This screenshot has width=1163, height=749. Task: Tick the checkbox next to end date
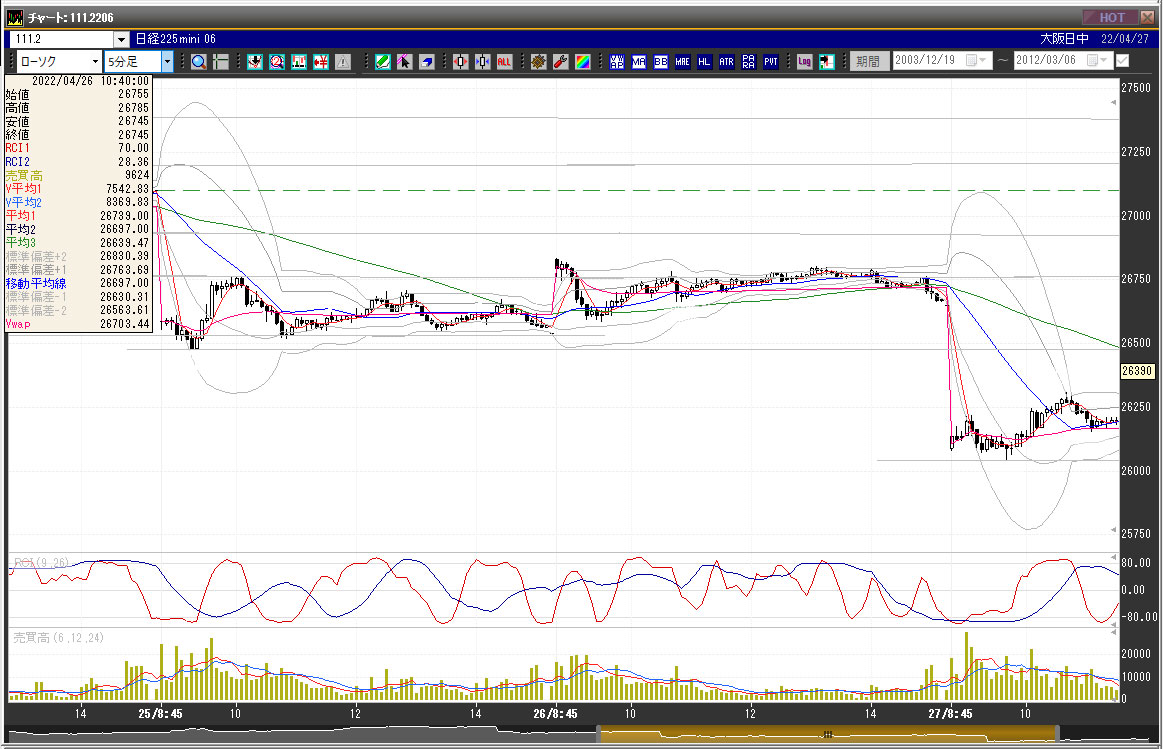[x=1123, y=61]
